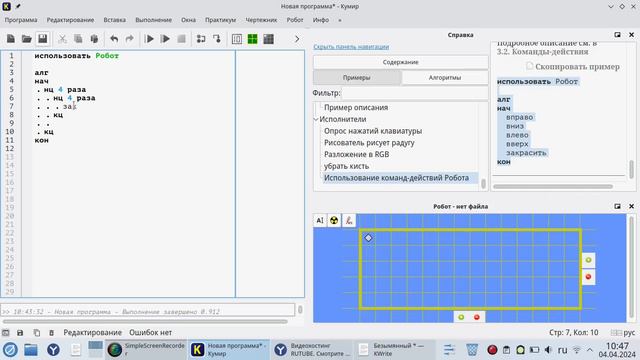Select Рисователь рисует радугу example
The height and width of the screenshot is (360, 640).
[x=369, y=143]
